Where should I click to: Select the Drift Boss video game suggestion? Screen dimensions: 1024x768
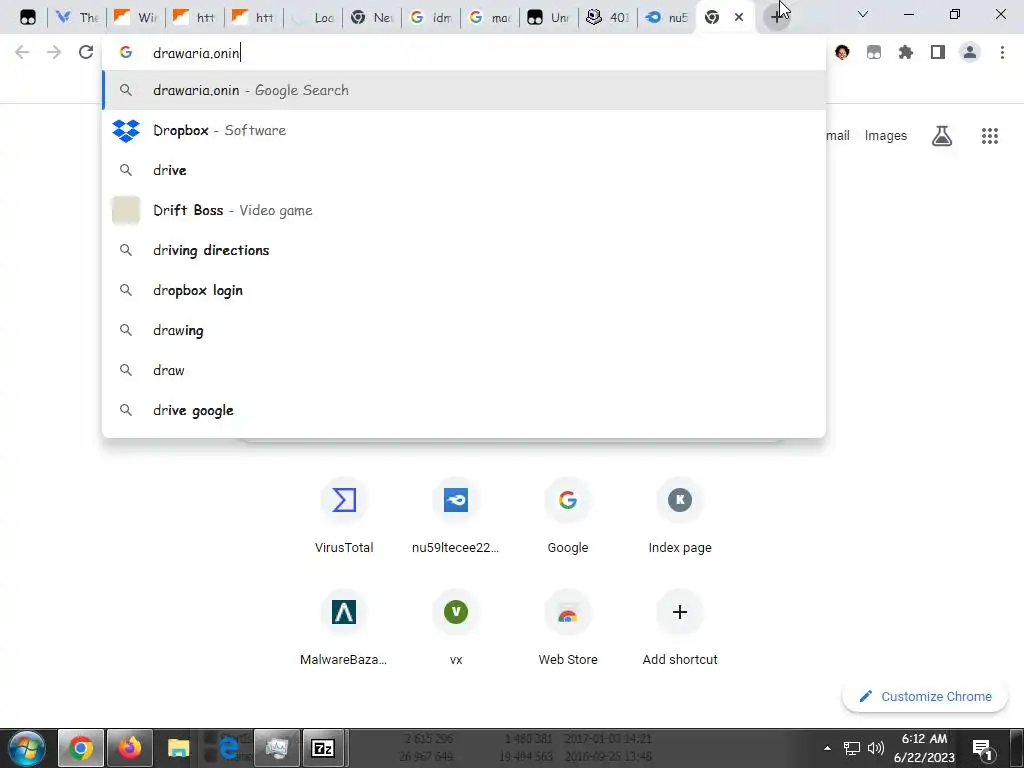(x=464, y=210)
